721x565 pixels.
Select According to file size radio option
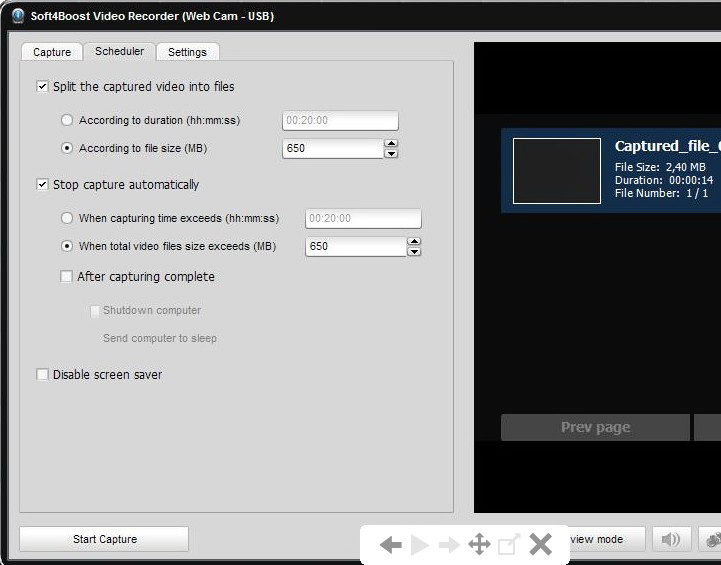(67, 148)
